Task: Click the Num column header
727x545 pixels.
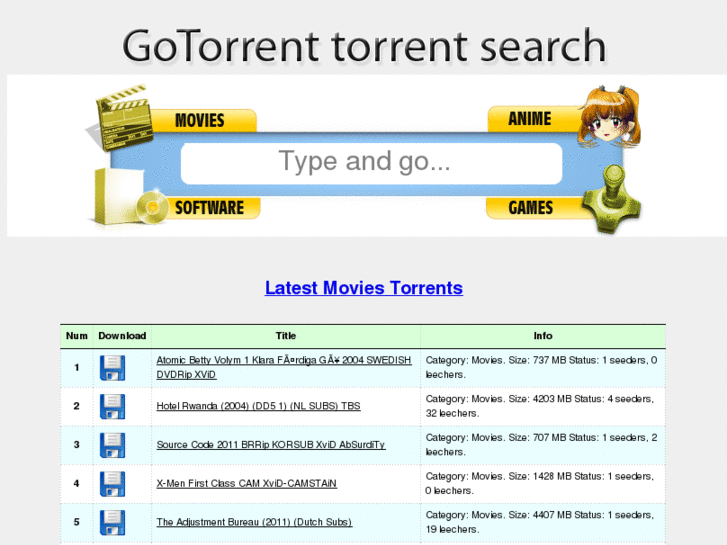Action: [77, 336]
